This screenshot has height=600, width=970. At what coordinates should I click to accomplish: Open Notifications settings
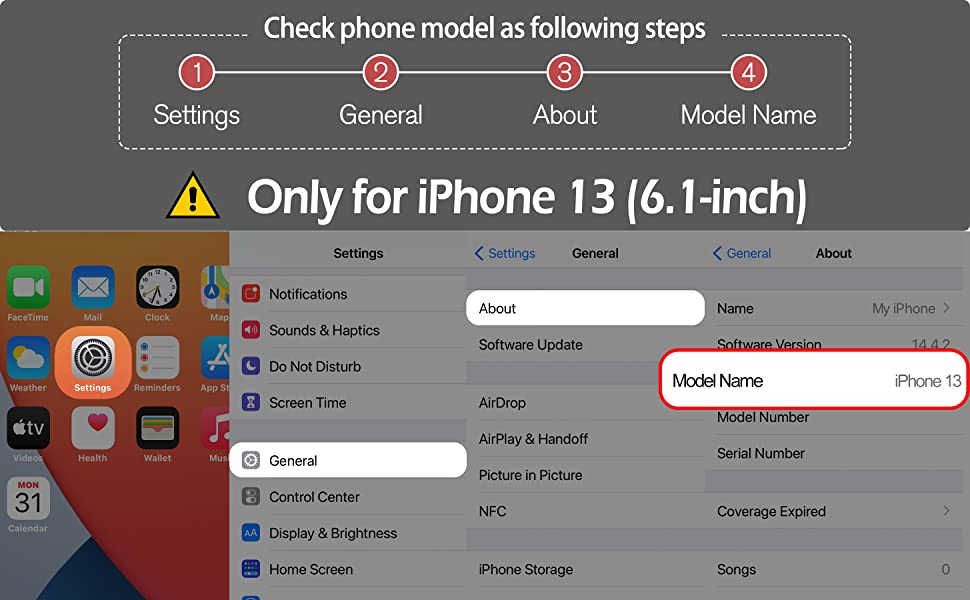348,294
